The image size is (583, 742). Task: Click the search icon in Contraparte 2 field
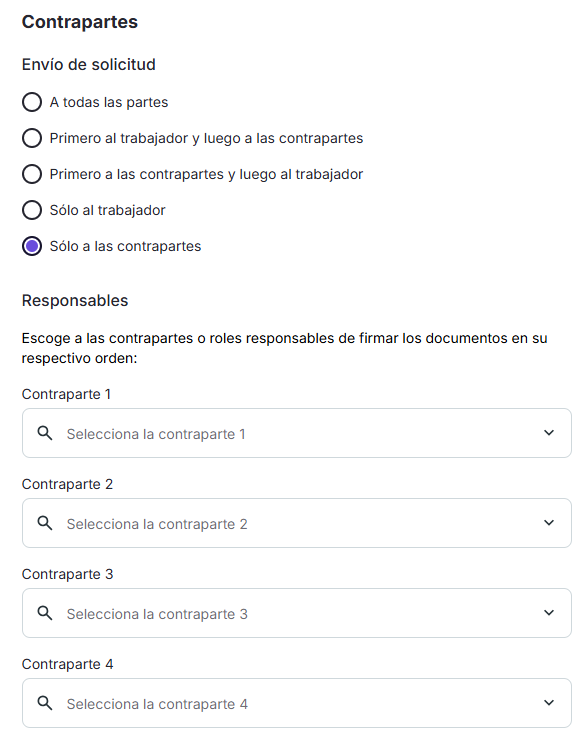tap(45, 523)
